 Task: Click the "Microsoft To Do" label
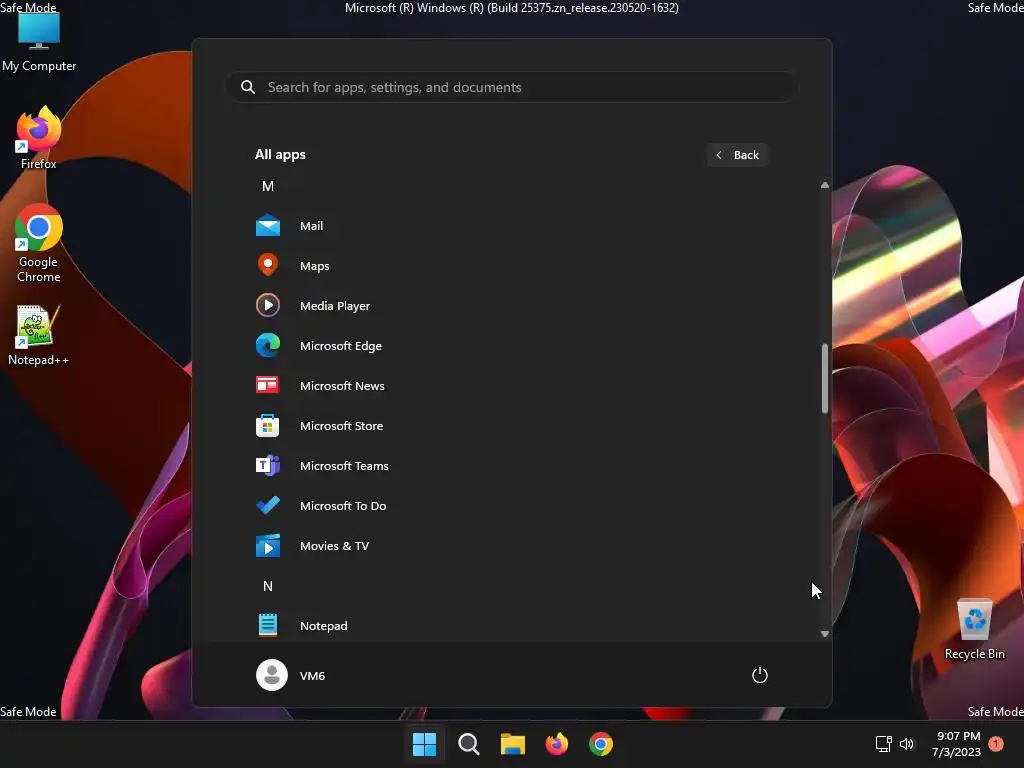[343, 505]
